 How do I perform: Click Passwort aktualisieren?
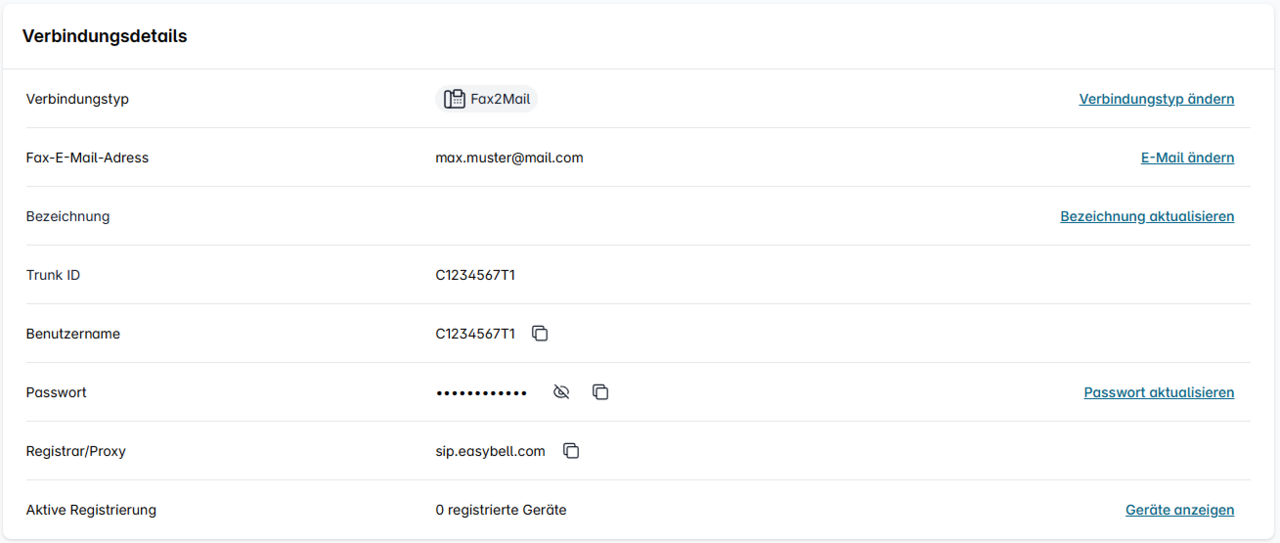coord(1159,392)
